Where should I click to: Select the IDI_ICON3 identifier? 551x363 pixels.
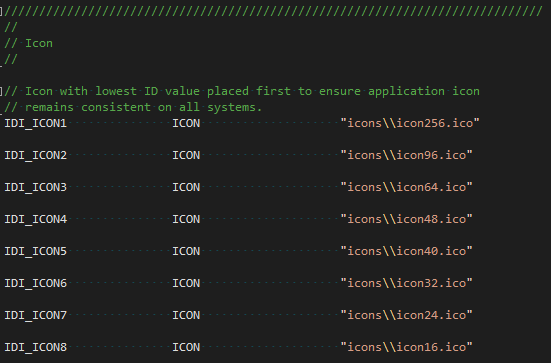pos(35,187)
